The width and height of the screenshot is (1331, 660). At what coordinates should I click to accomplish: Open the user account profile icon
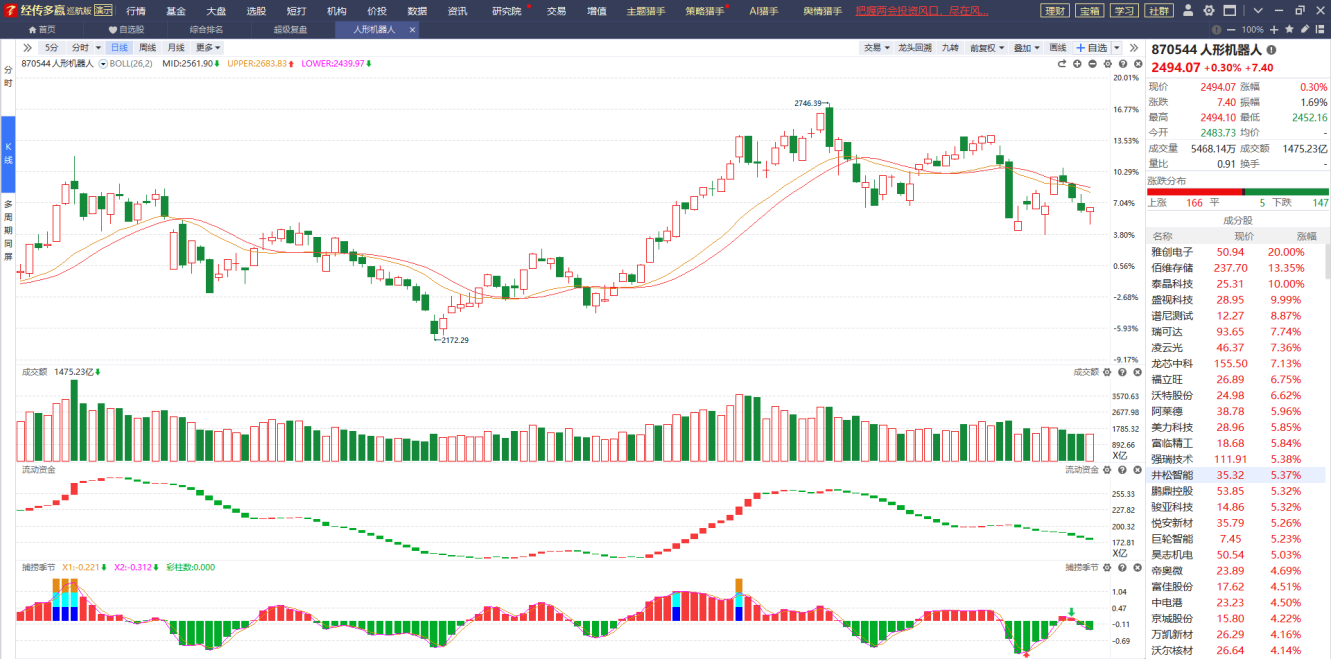(1188, 11)
